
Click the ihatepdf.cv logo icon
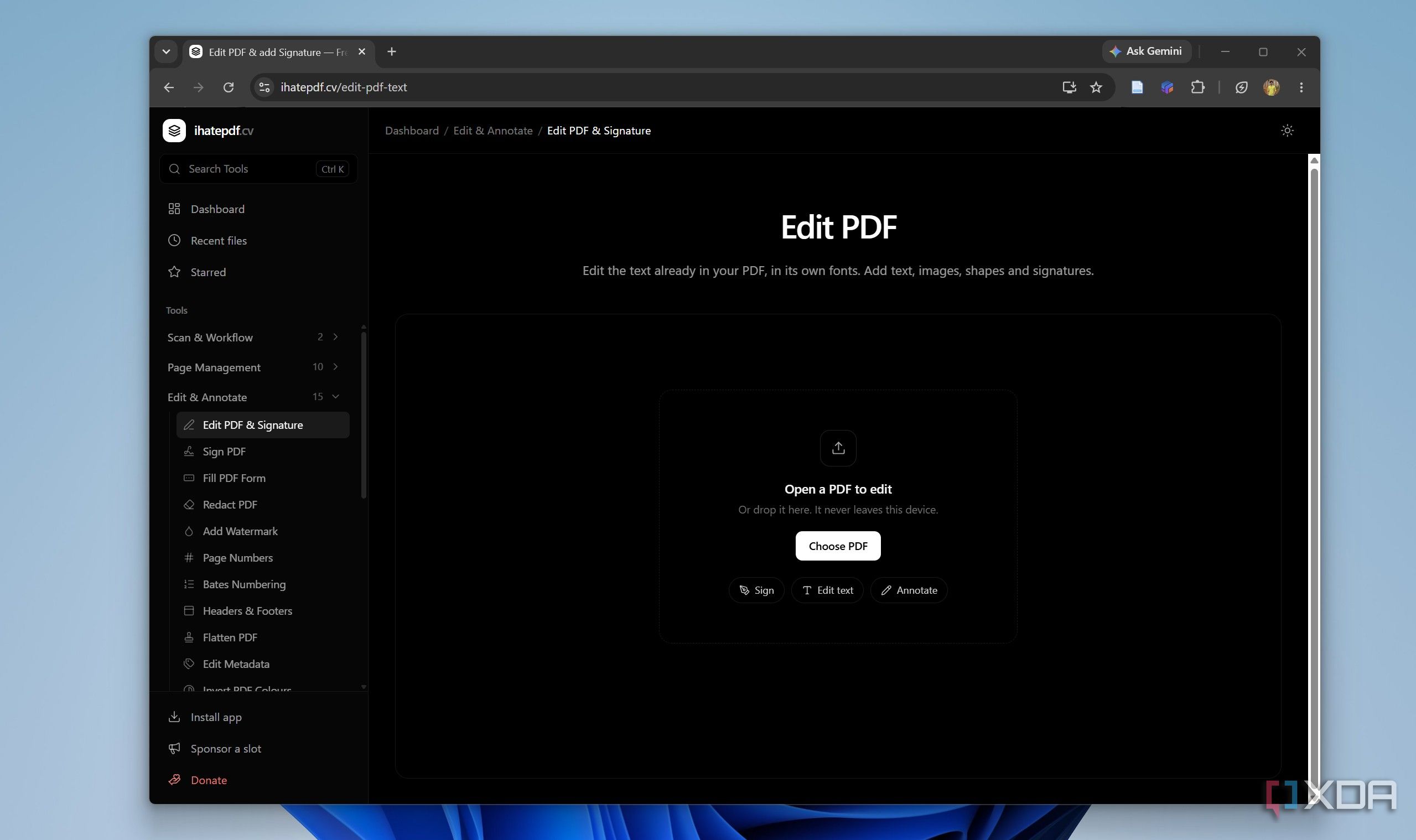tap(174, 131)
